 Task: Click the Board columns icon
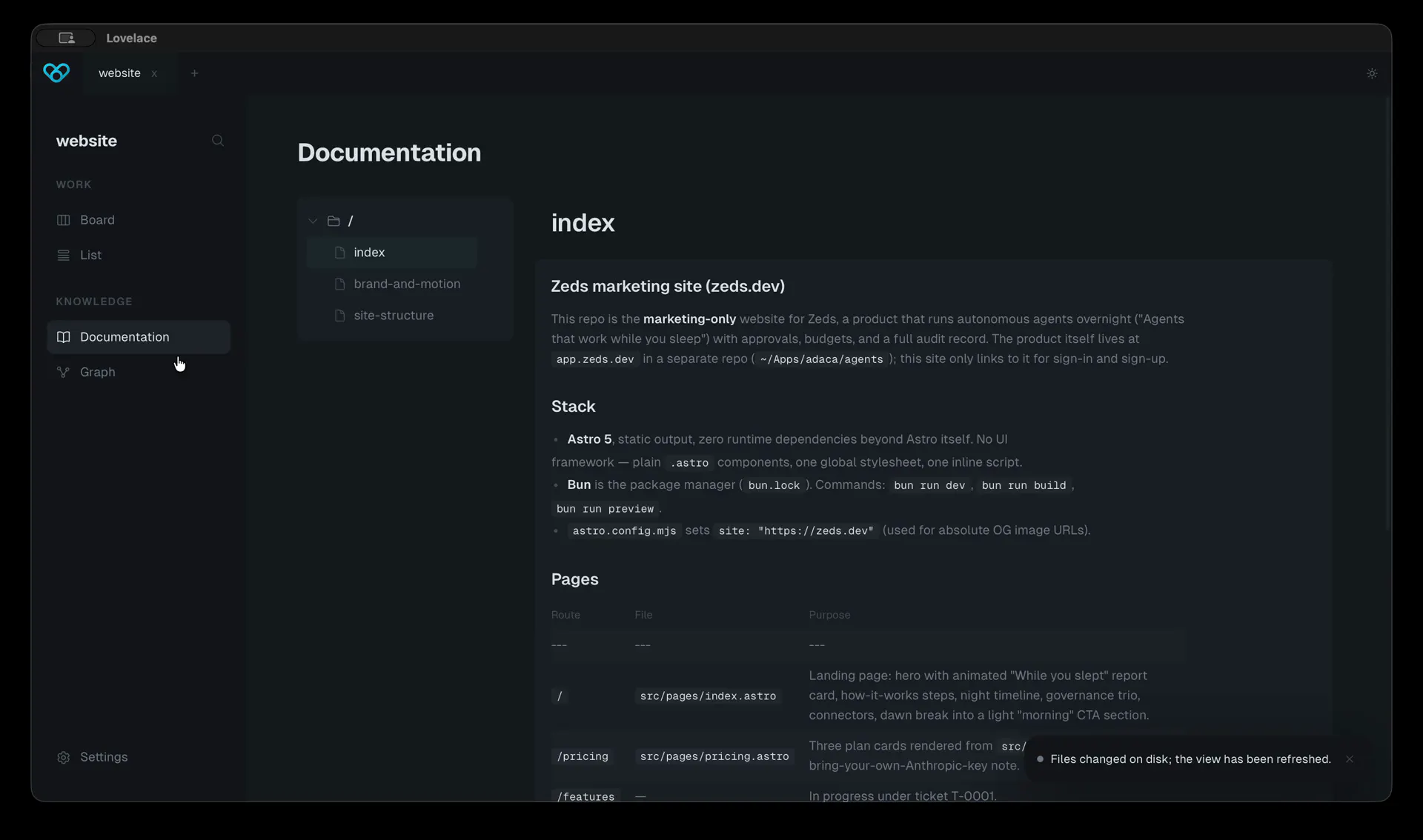tap(64, 220)
